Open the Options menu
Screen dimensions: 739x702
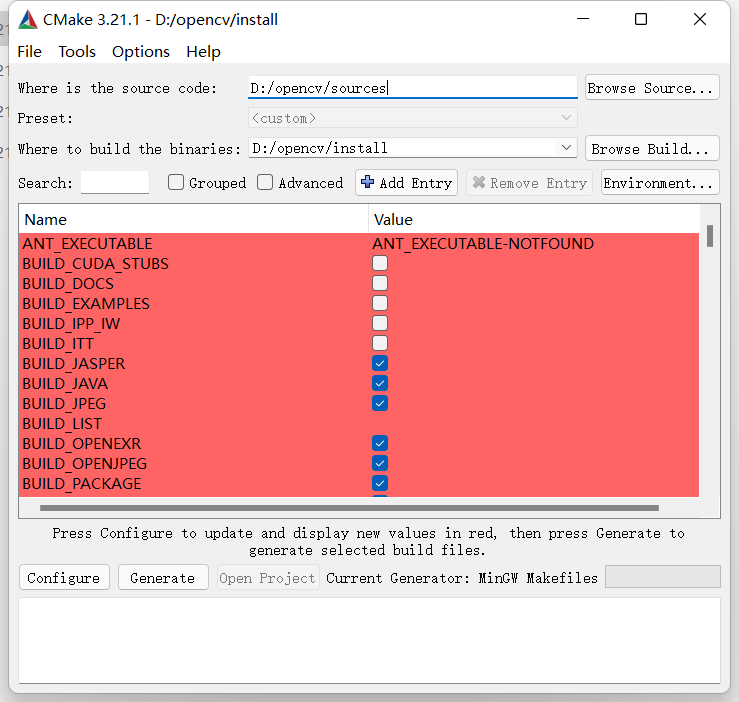pos(140,51)
